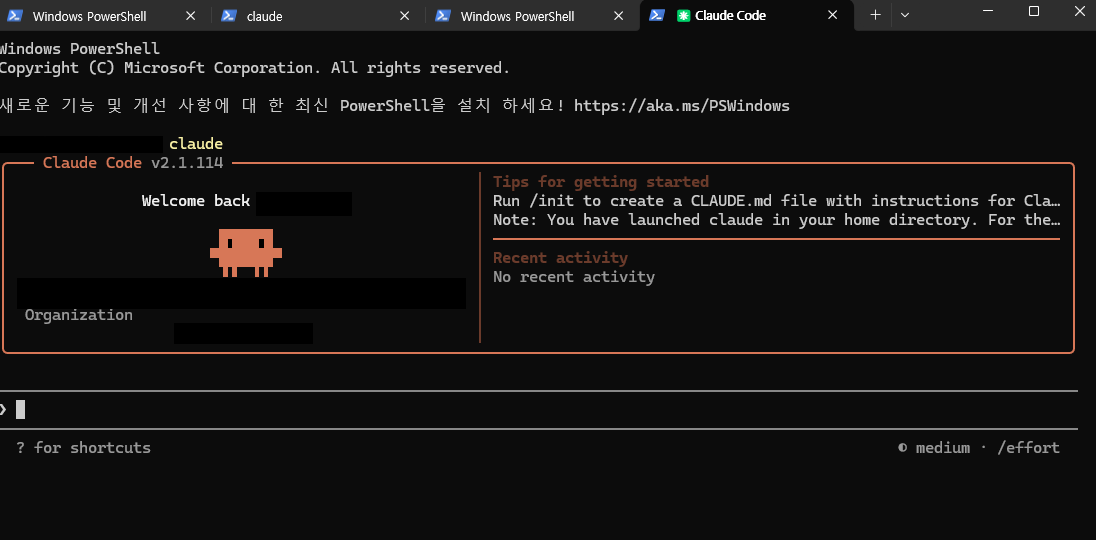The height and width of the screenshot is (540, 1096).
Task: Click the PowerShell icon on Claude Code tab
Action: (x=656, y=15)
